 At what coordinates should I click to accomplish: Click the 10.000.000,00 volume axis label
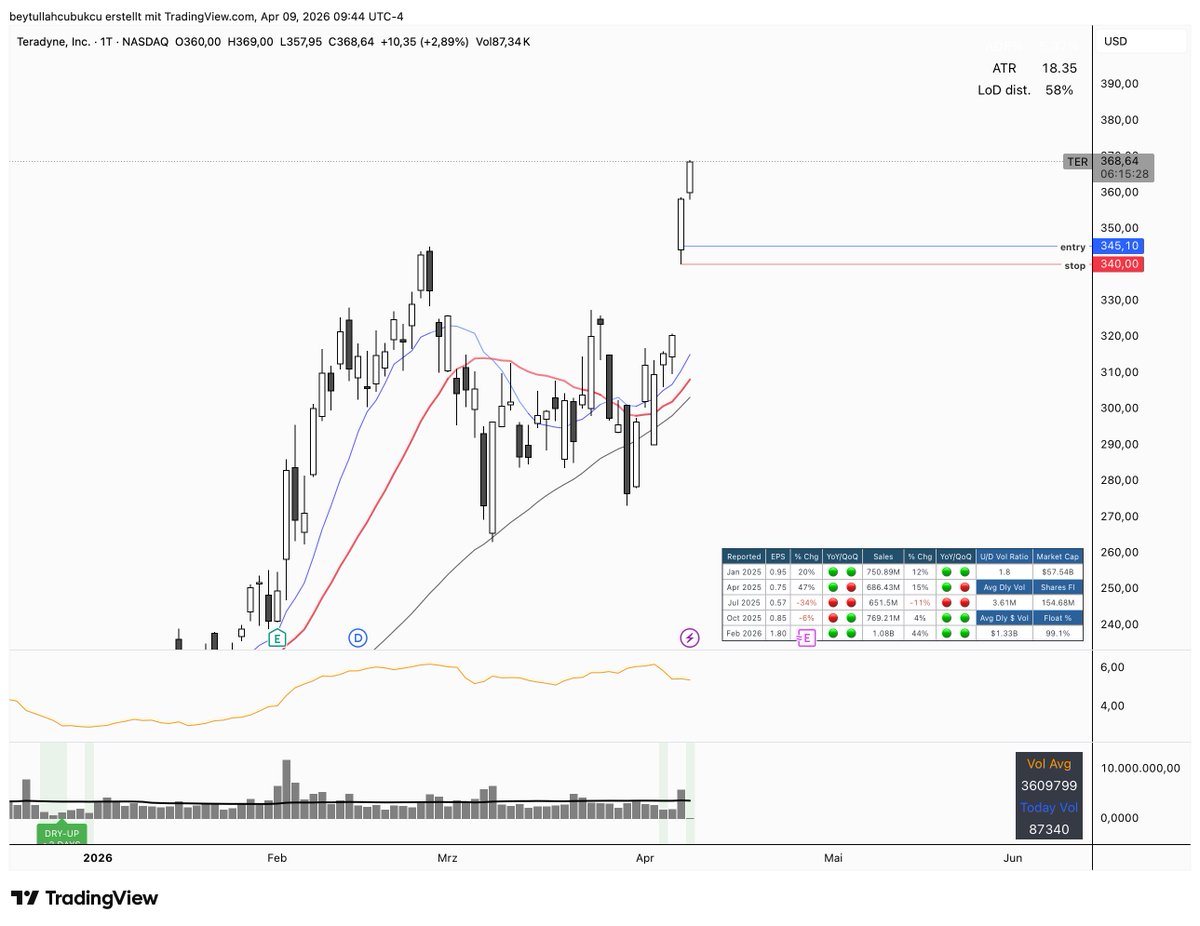click(1141, 768)
